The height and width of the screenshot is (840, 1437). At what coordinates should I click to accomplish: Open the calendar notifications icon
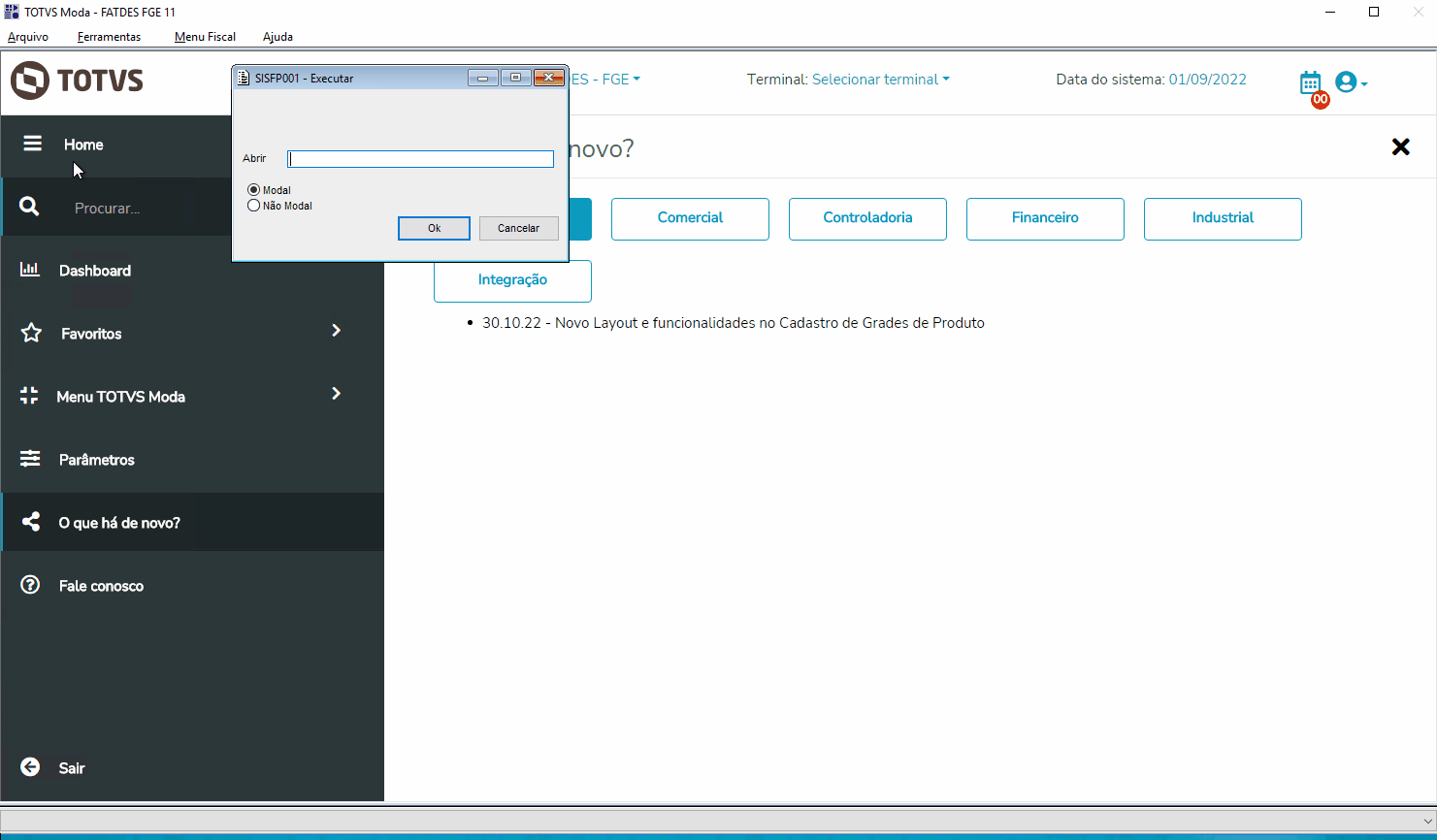[1311, 83]
